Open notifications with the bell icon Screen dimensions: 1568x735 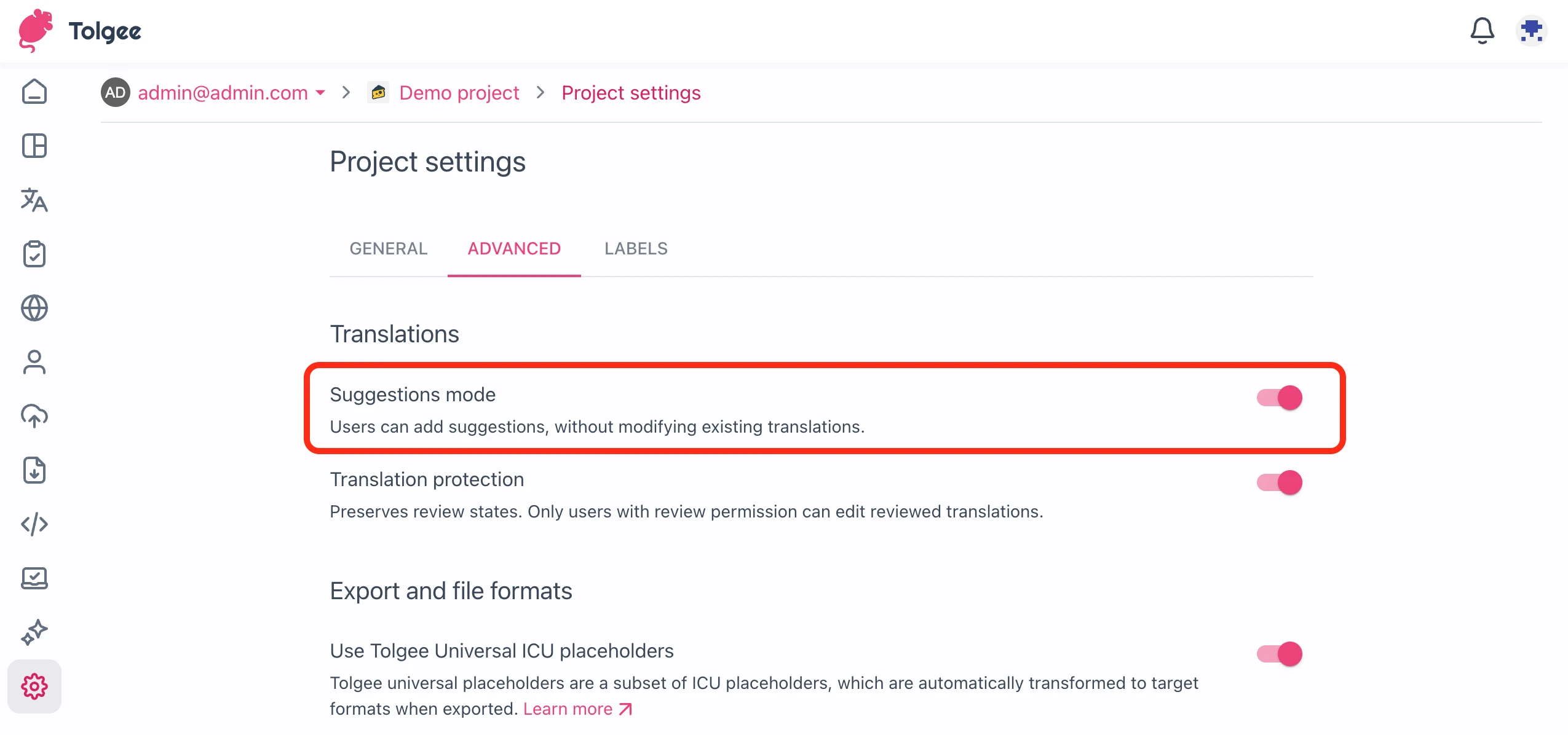(1482, 31)
